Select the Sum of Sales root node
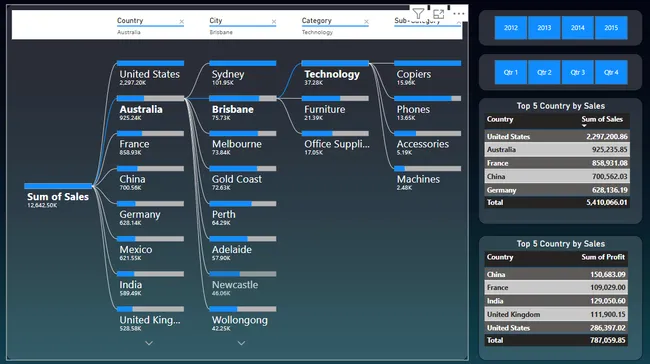The width and height of the screenshot is (650, 364). coord(58,196)
